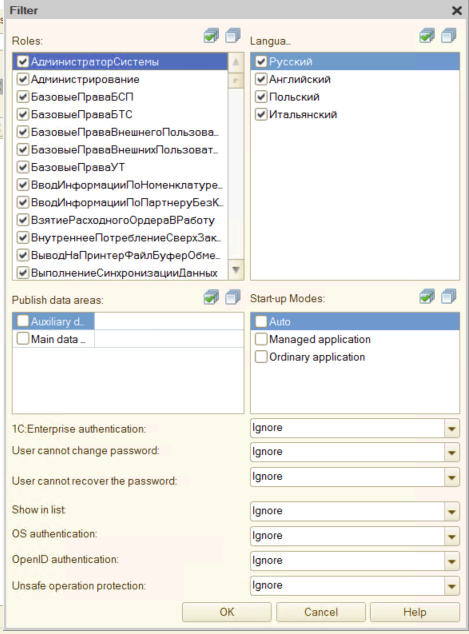This screenshot has height=634, width=469.
Task: Click Roles list scroll down arrow
Action: click(x=236, y=269)
